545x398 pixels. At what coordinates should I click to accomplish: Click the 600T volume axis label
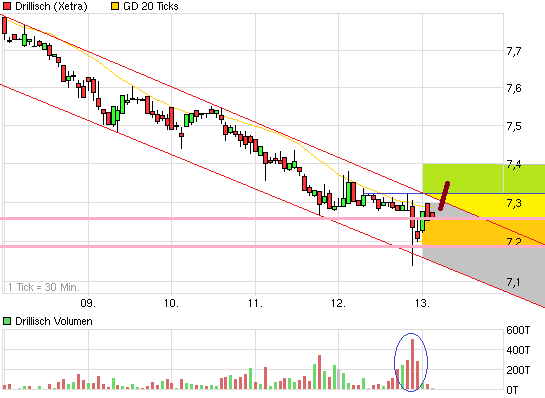(518, 330)
